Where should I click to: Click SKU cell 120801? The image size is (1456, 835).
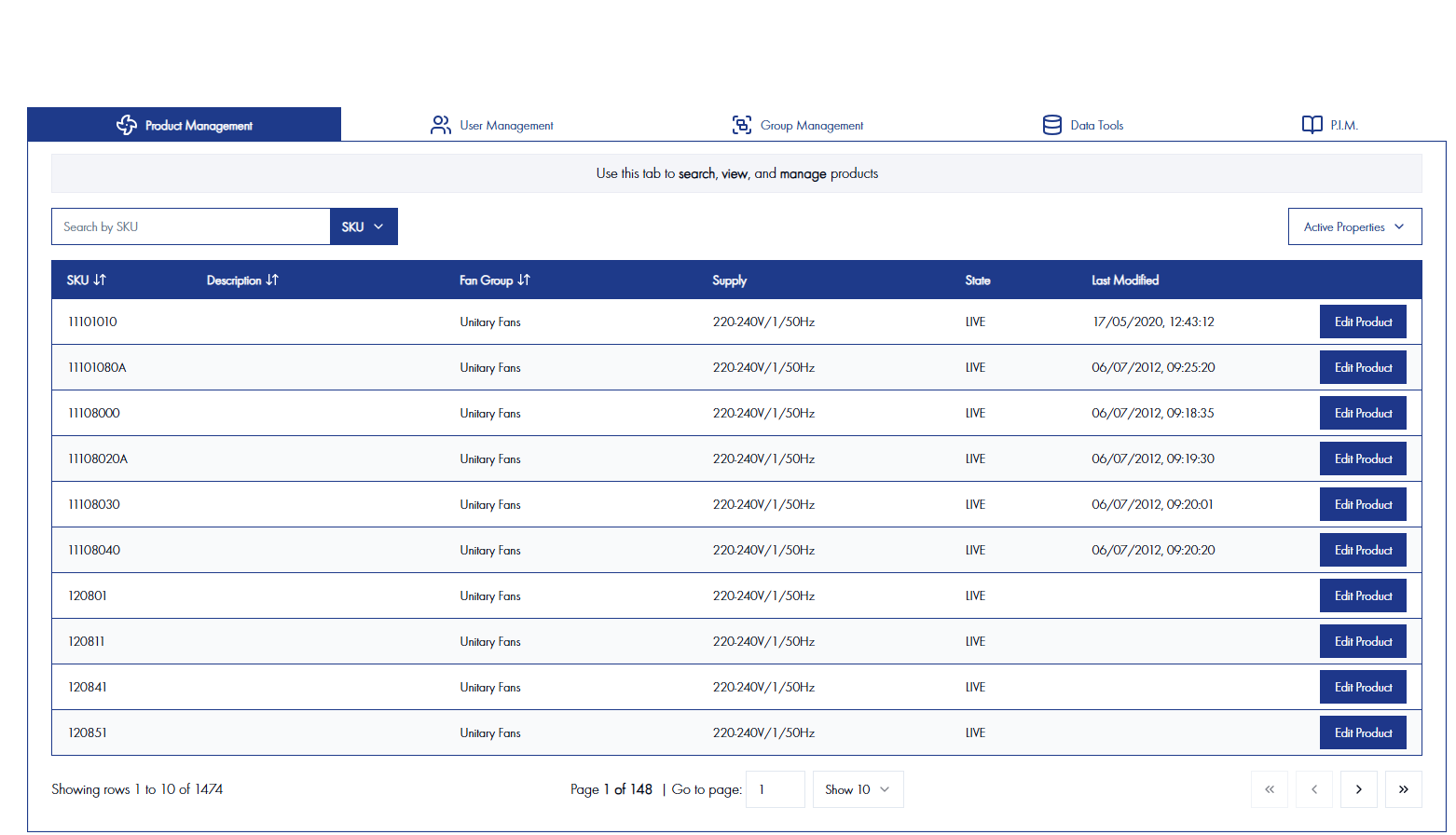[88, 595]
